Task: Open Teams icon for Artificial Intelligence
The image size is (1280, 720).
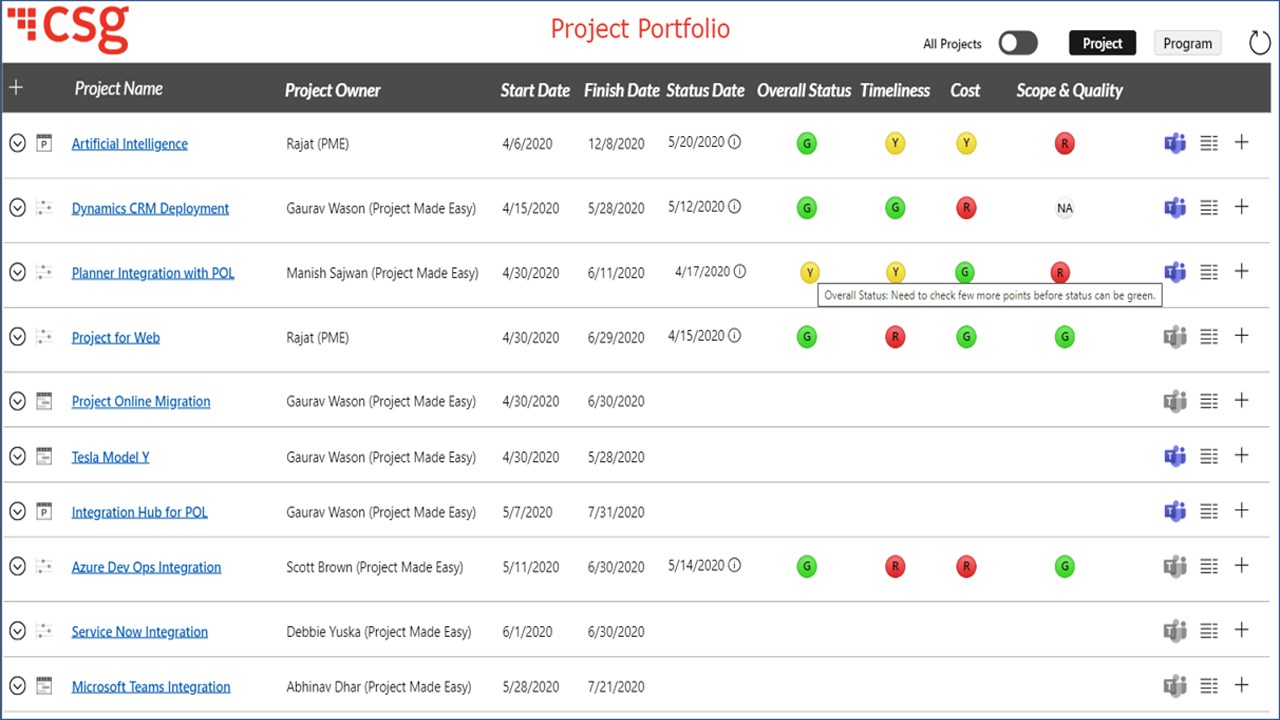Action: pyautogui.click(x=1175, y=143)
